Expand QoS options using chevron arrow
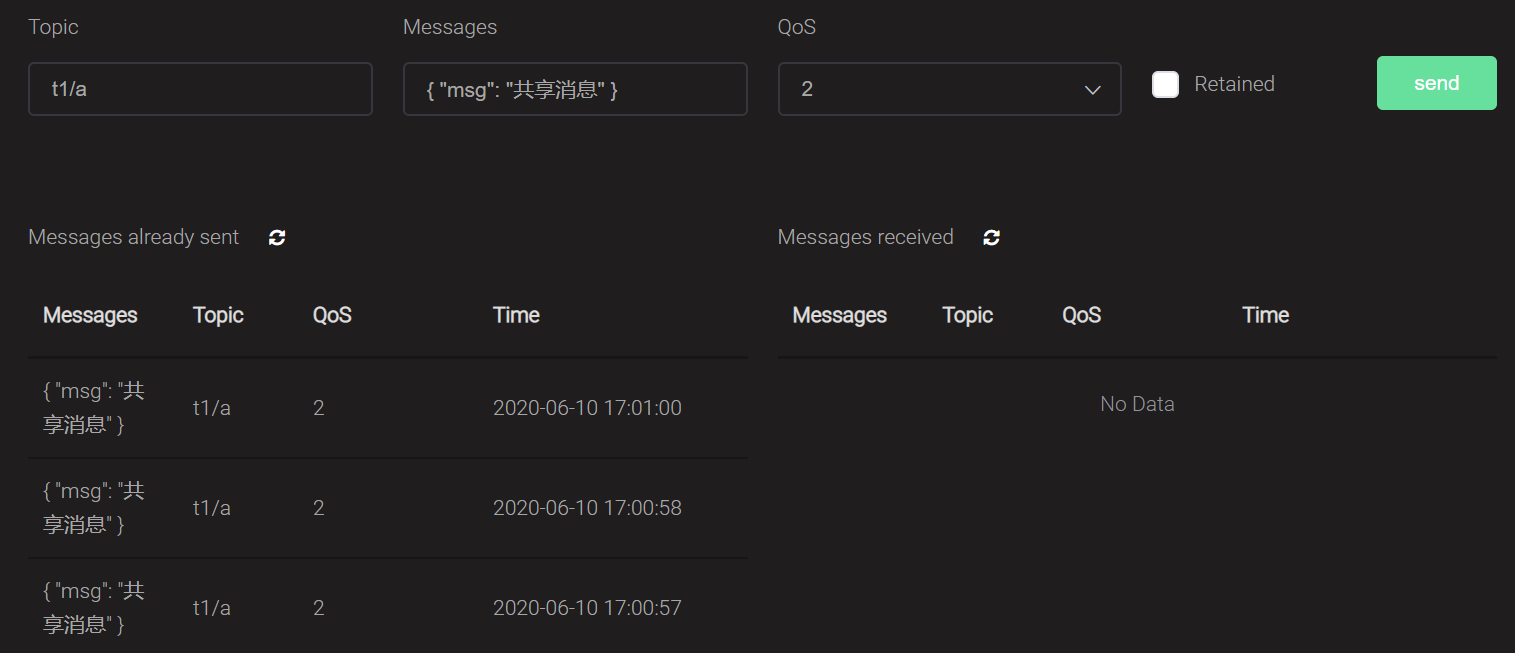Image resolution: width=1515 pixels, height=653 pixels. pyautogui.click(x=1093, y=90)
